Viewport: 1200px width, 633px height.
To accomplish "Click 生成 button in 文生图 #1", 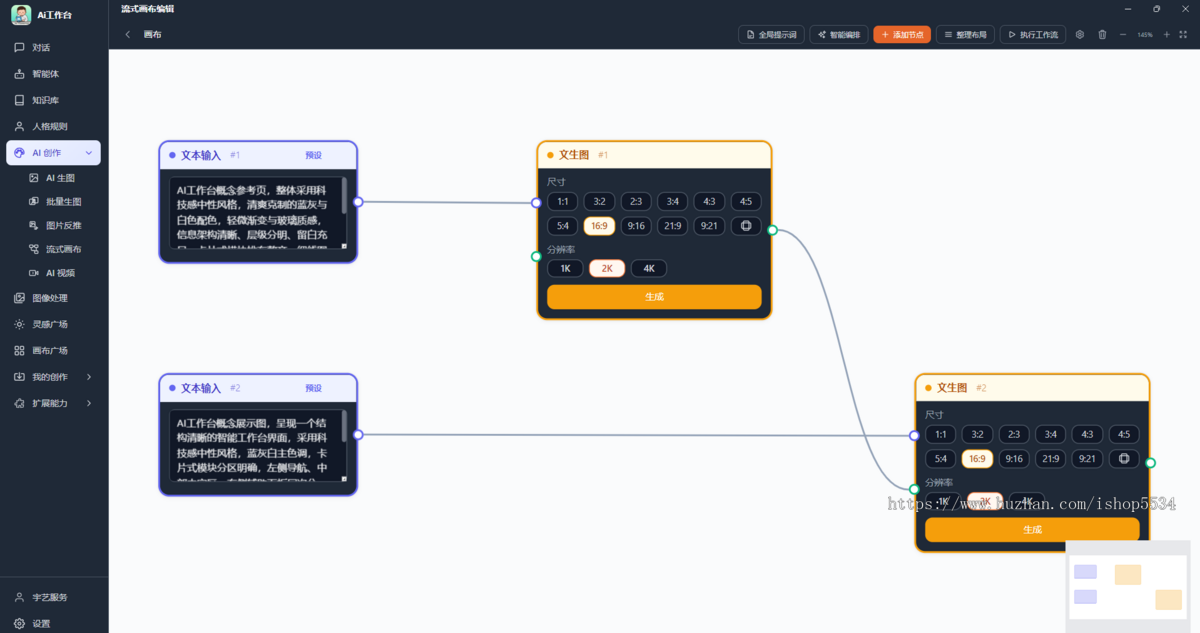I will (654, 297).
